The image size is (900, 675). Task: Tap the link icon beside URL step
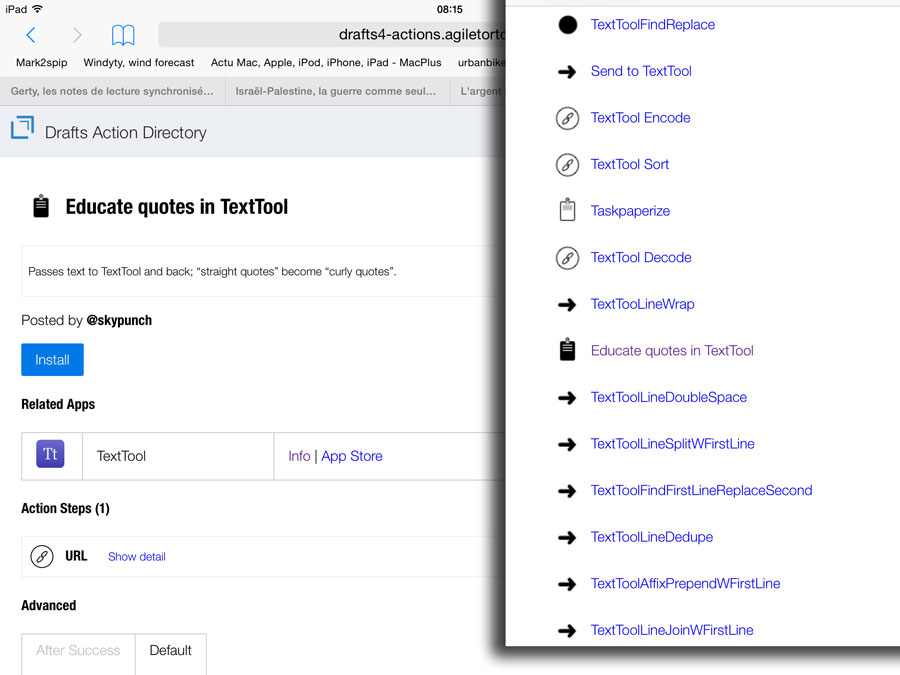click(x=42, y=556)
